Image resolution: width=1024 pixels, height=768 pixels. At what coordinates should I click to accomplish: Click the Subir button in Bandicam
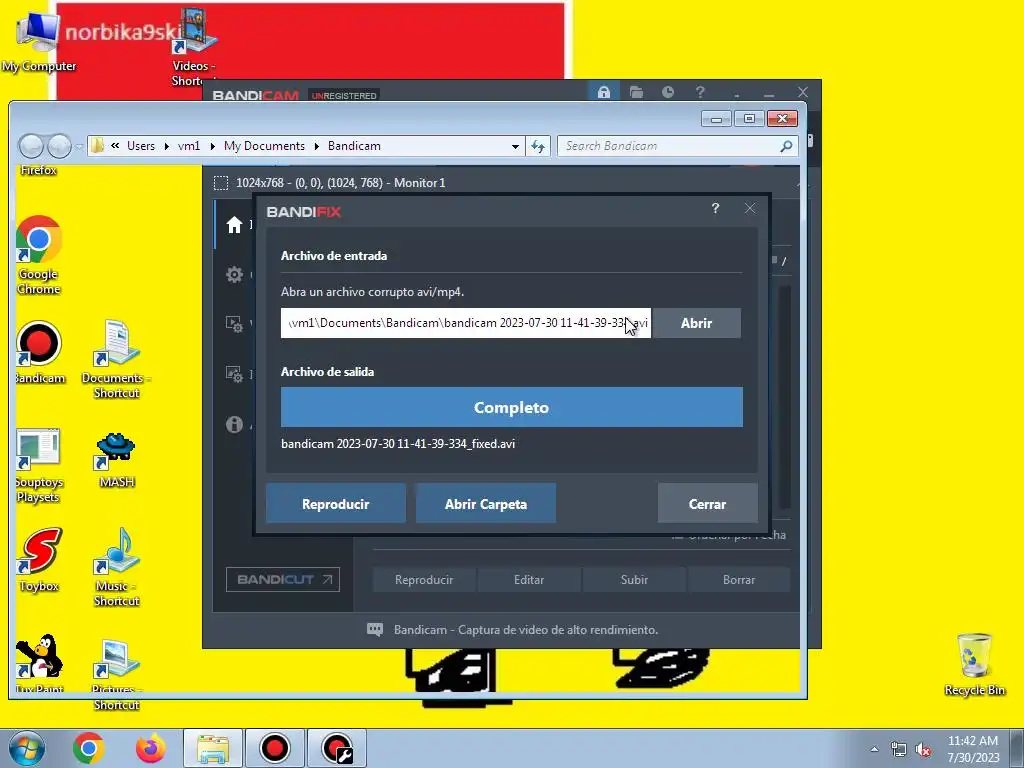[634, 579]
